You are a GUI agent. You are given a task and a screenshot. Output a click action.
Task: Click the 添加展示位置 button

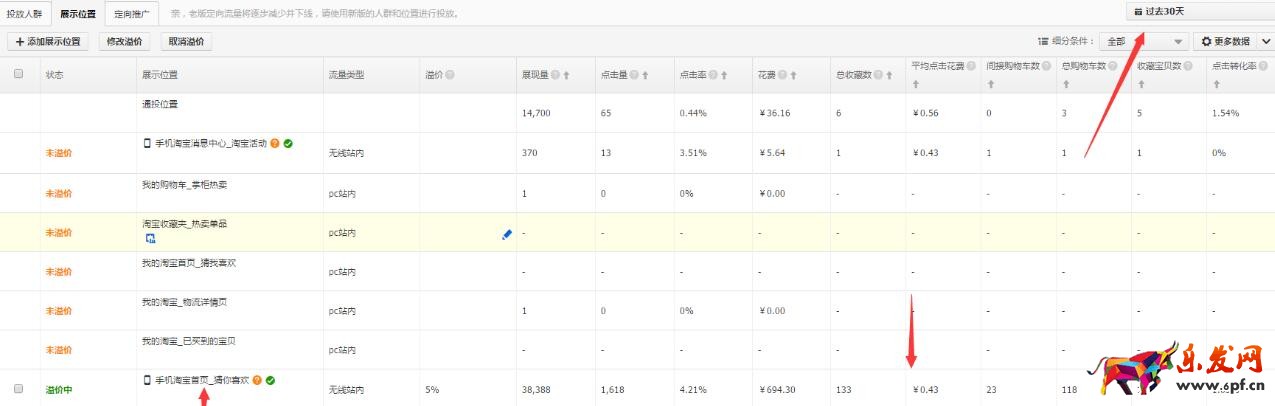(x=48, y=42)
